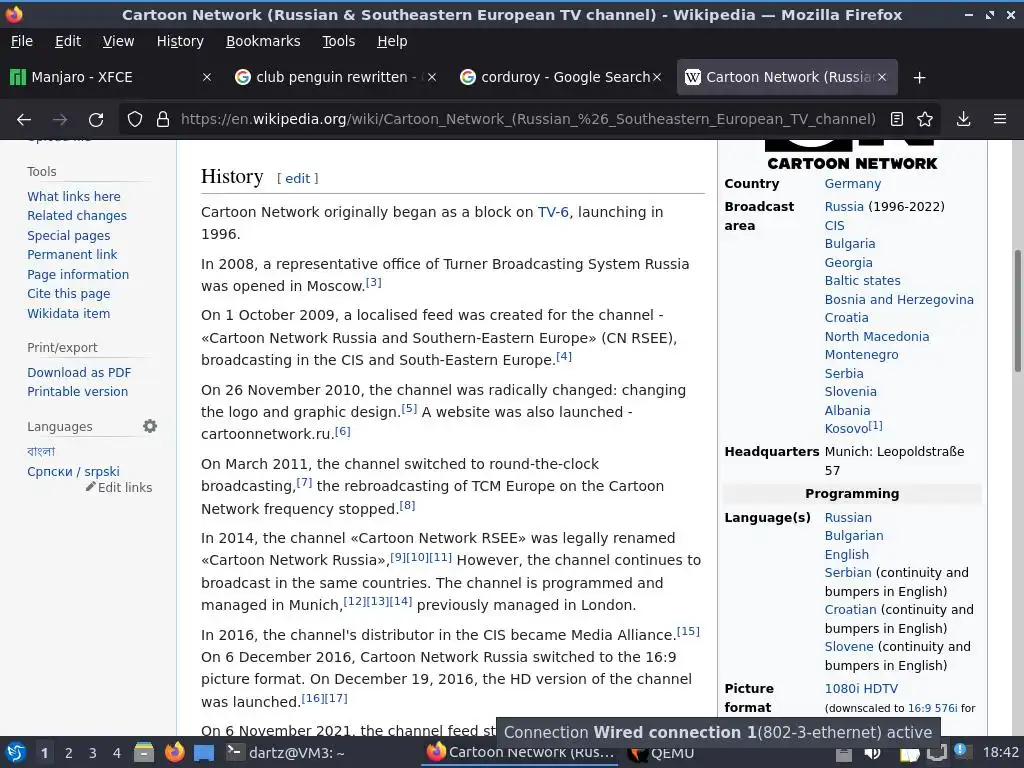
Task: Click Download as PDF
Action: point(79,373)
